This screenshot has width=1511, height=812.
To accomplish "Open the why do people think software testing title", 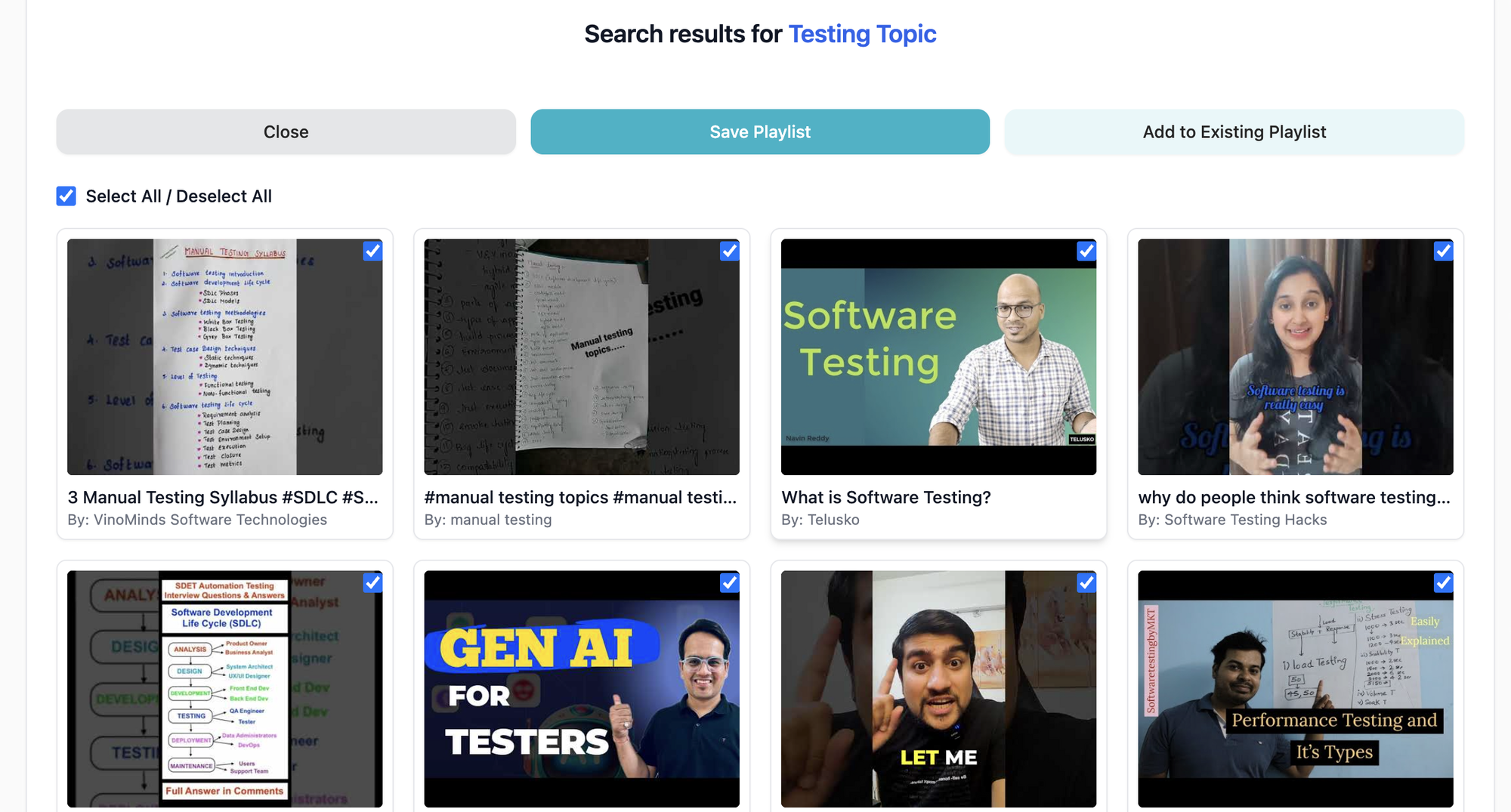I will pos(1294,497).
